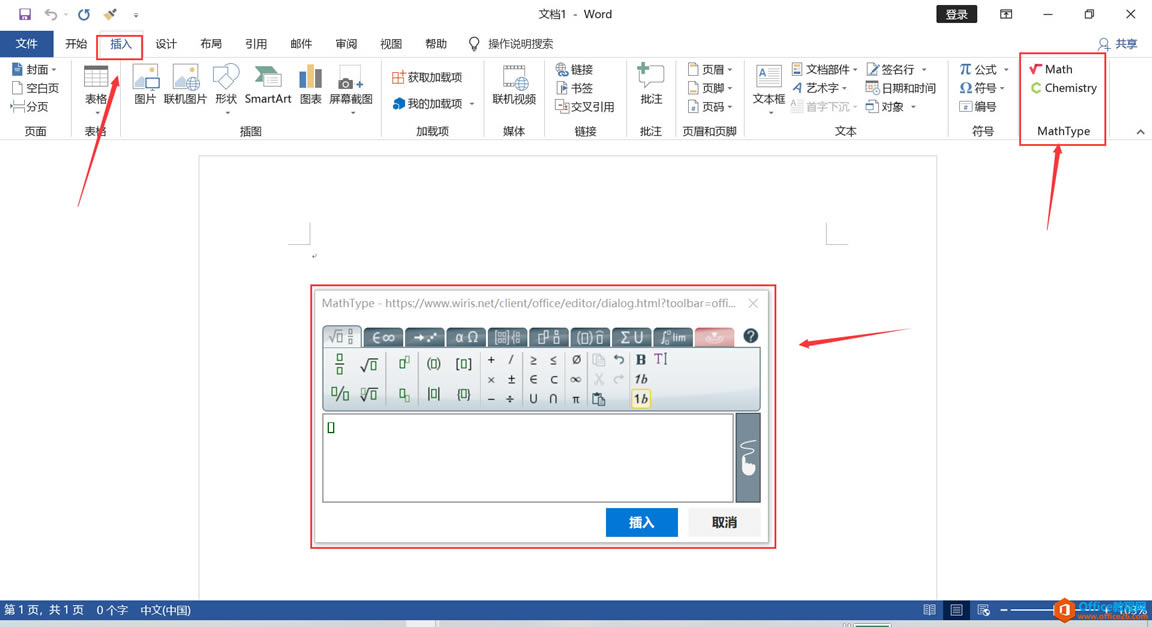This screenshot has height=627, width=1152.
Task: Insert the union symbol
Action: pyautogui.click(x=533, y=399)
